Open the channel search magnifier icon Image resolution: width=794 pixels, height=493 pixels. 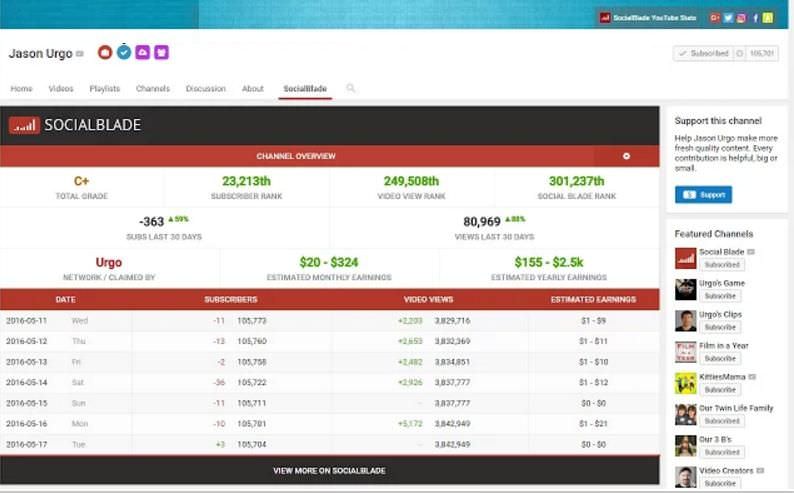(x=350, y=88)
